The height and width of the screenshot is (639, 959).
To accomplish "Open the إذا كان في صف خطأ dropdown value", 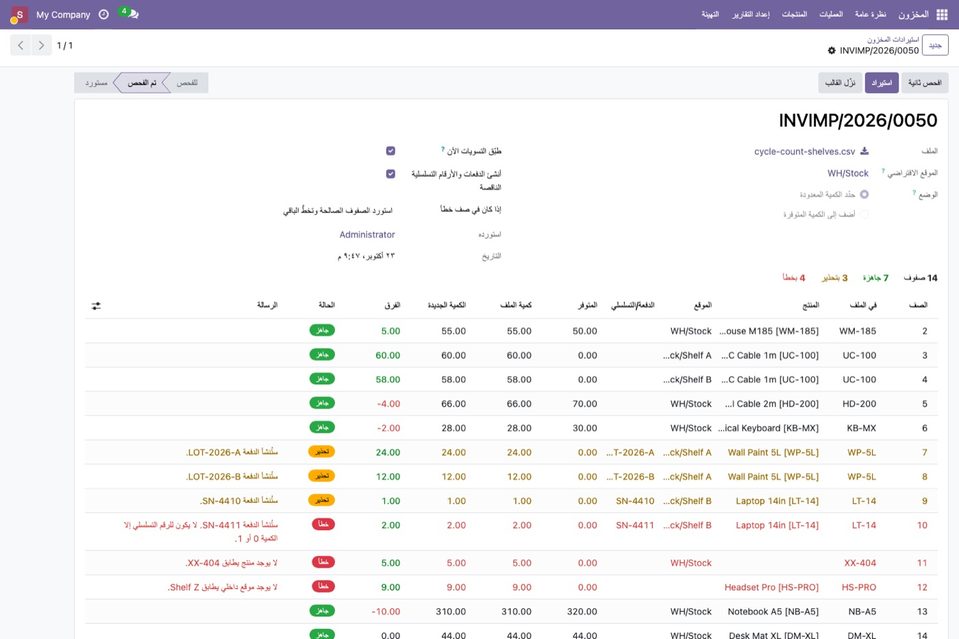I will (x=338, y=210).
